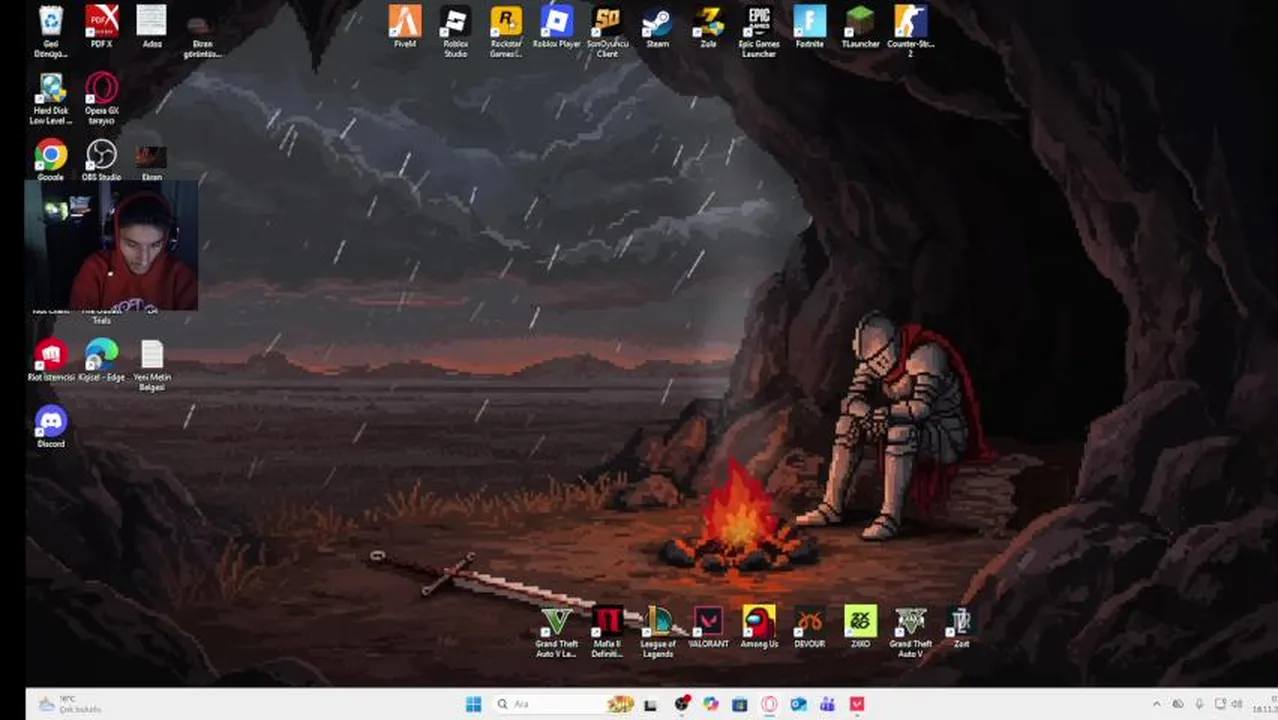Open Google Chrome desktop shortcut

click(x=51, y=160)
